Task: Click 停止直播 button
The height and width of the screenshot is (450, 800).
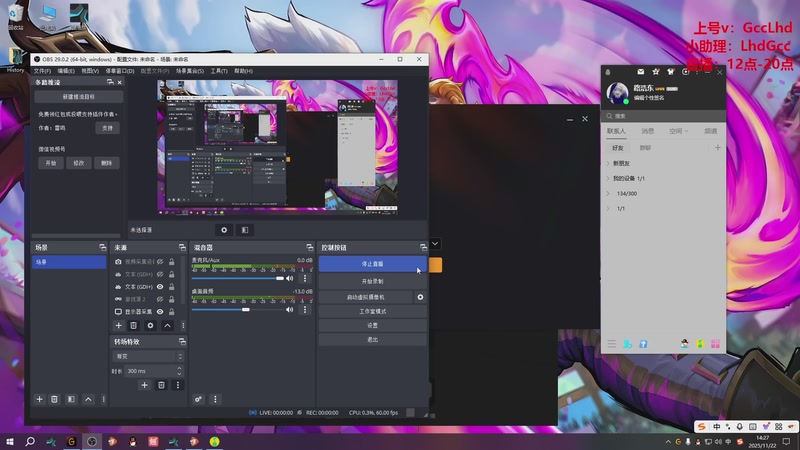Action: (x=372, y=264)
